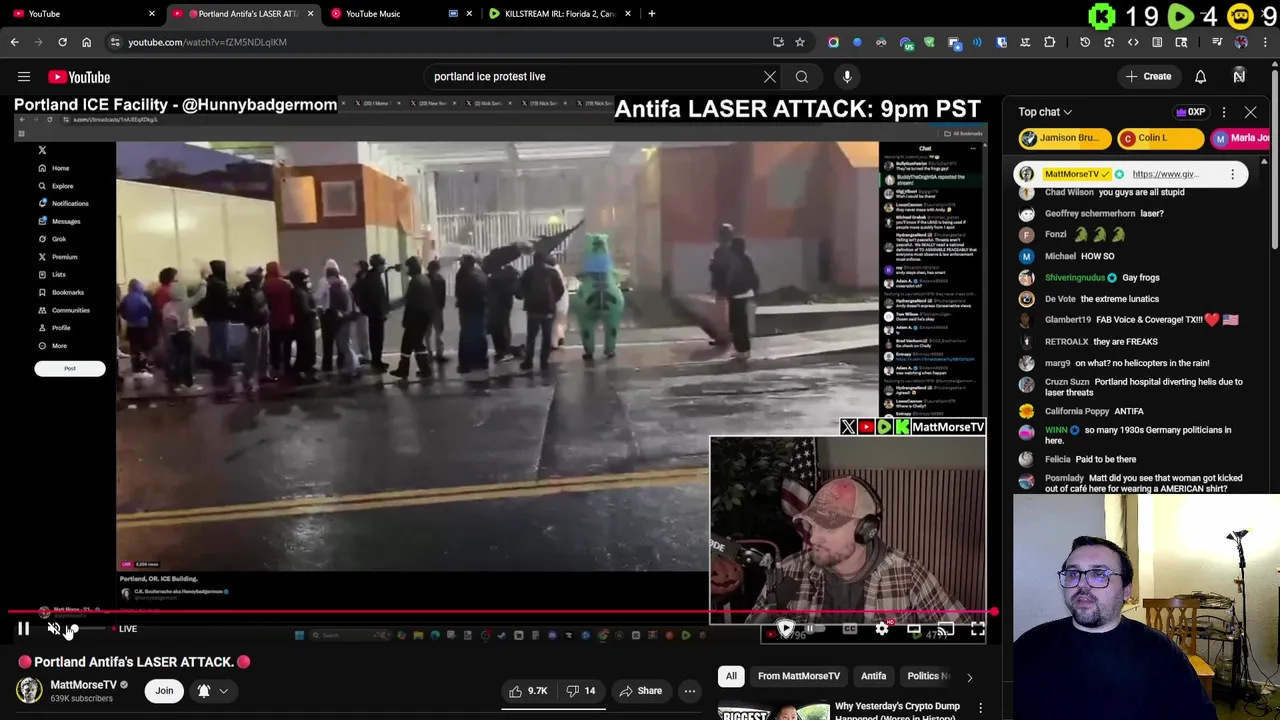The width and height of the screenshot is (1280, 720).
Task: Select the From MattMorseTV chip
Action: [x=799, y=676]
